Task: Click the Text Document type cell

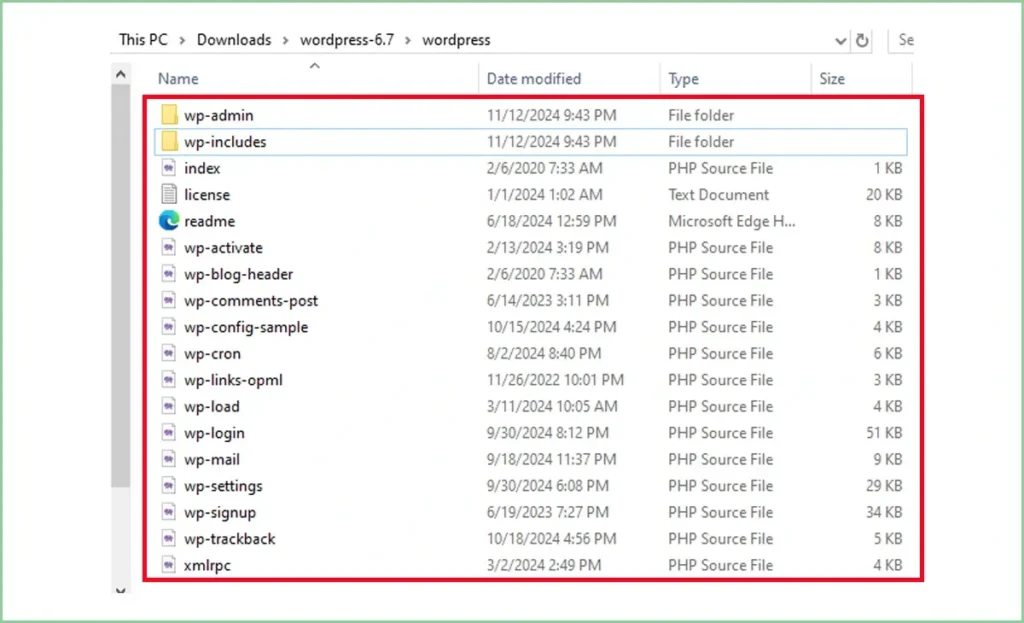Action: tap(718, 195)
